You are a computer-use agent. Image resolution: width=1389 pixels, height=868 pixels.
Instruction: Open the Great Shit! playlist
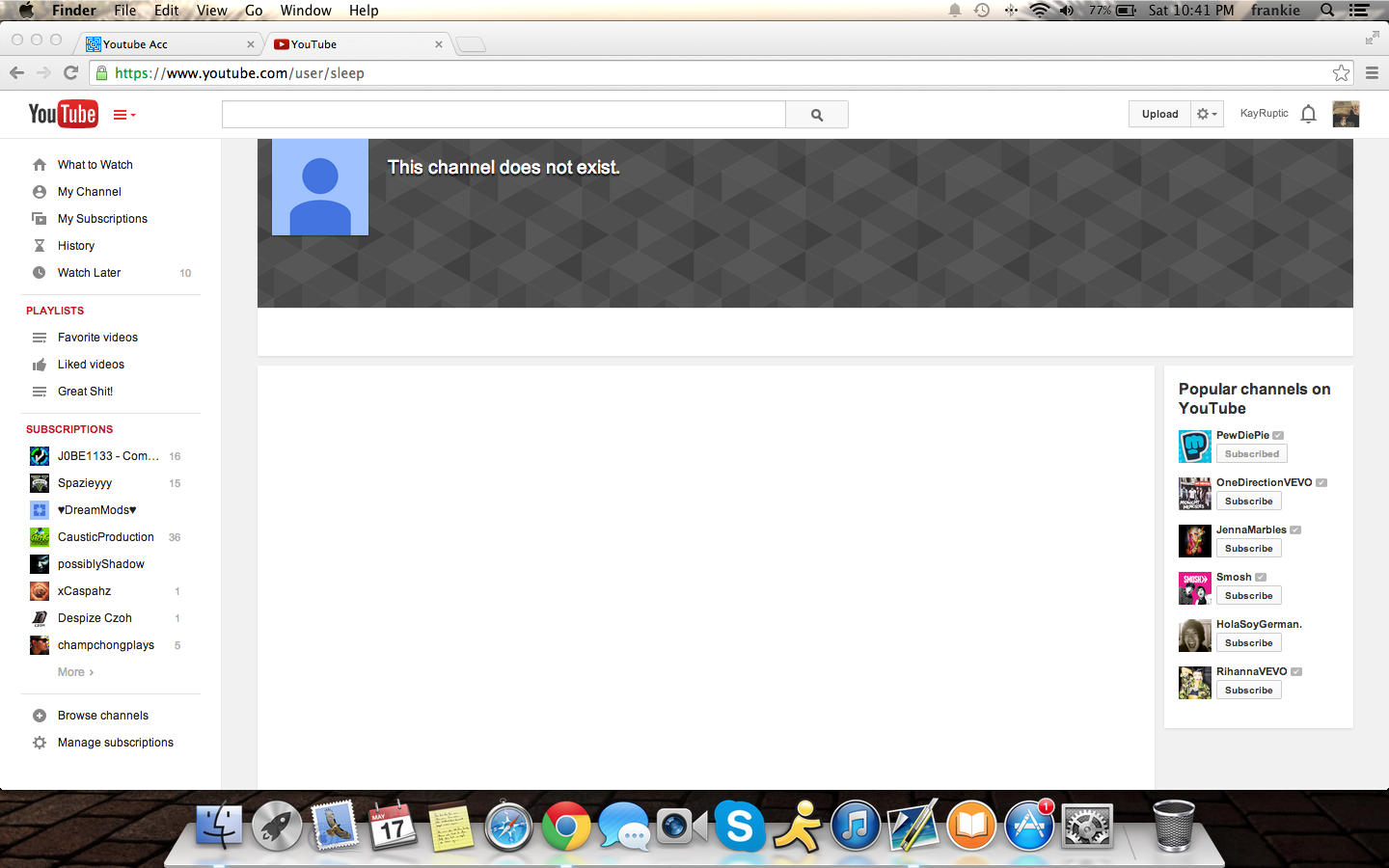pos(85,392)
